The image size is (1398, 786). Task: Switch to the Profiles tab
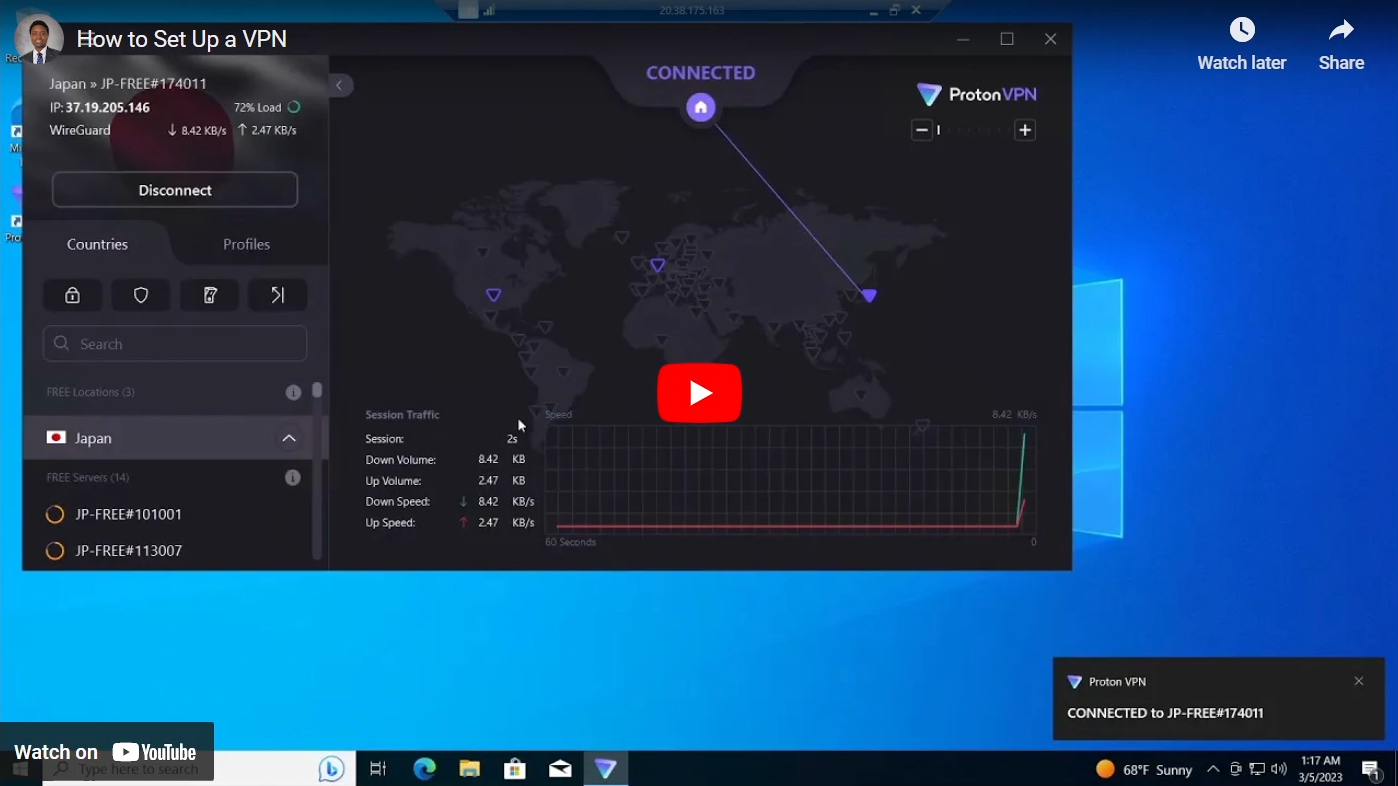coord(246,244)
